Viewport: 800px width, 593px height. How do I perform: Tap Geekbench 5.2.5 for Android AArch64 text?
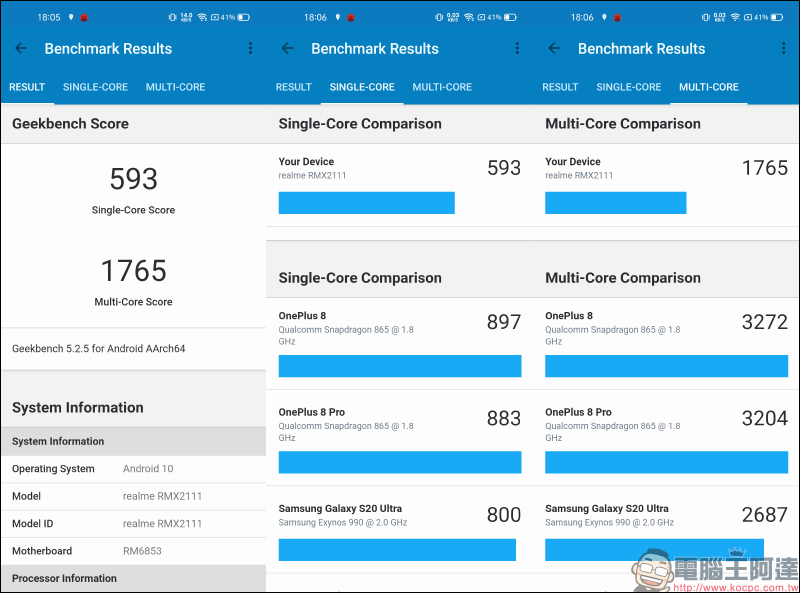pyautogui.click(x=98, y=349)
